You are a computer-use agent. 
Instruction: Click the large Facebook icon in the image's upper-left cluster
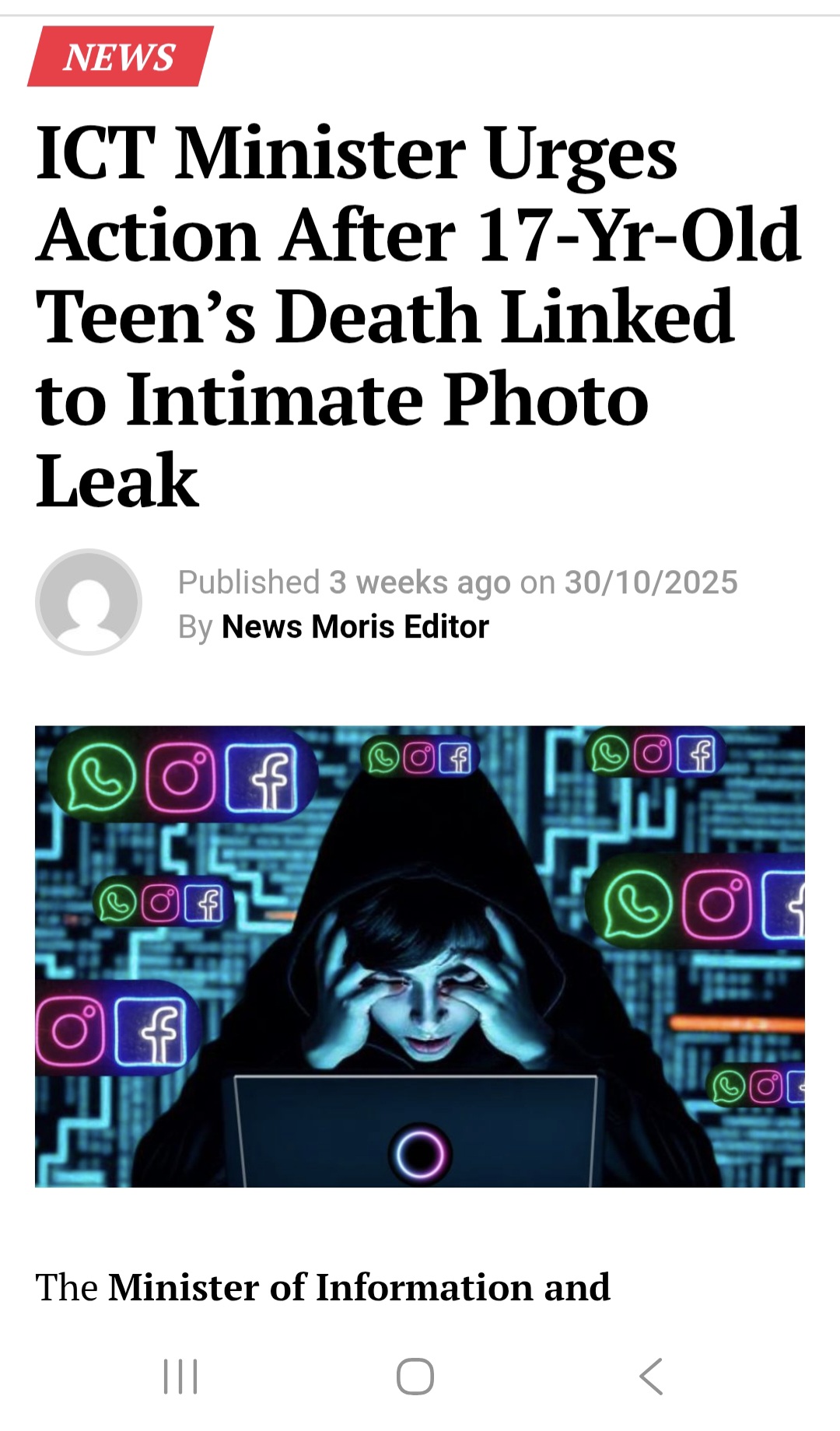(263, 778)
